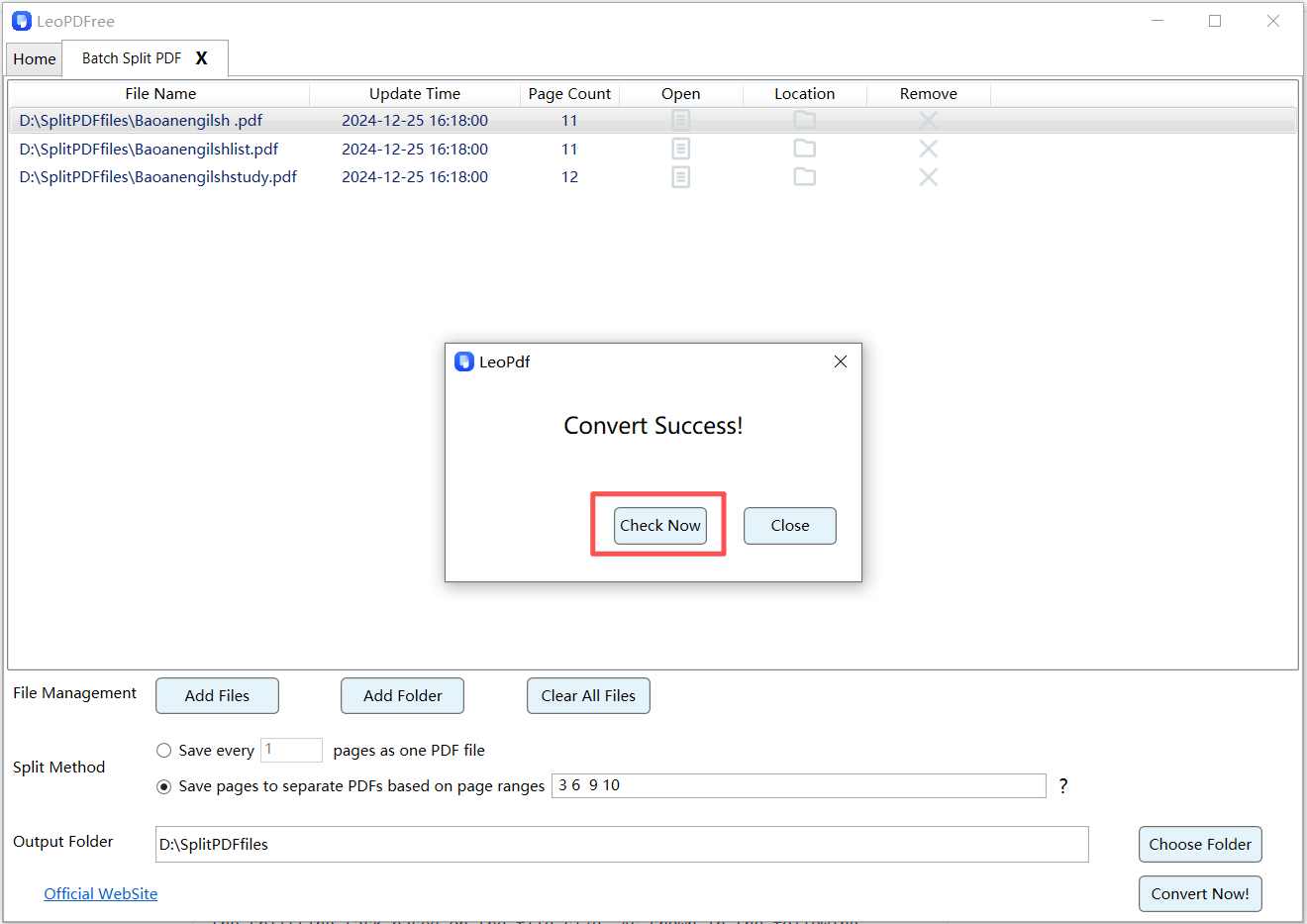Open Baoanengilsh .pdf using its document icon

[x=680, y=119]
